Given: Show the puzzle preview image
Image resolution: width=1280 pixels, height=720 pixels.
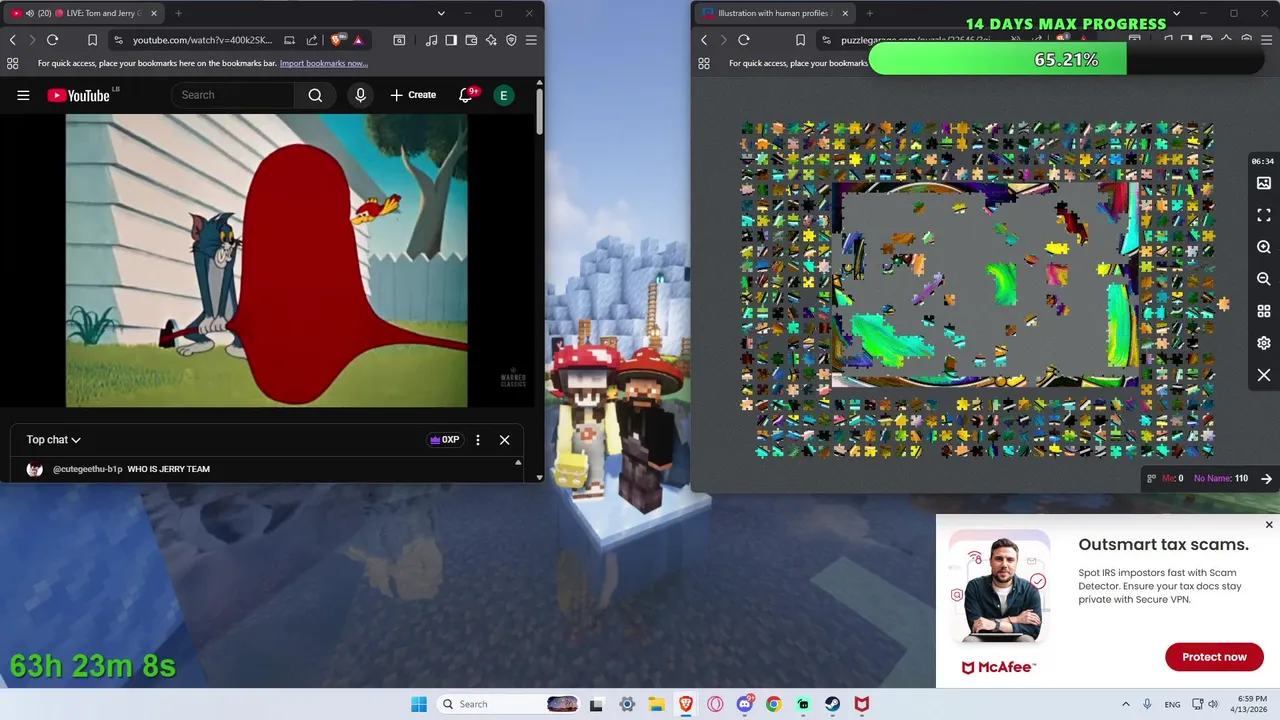Looking at the screenshot, I should [x=1264, y=183].
